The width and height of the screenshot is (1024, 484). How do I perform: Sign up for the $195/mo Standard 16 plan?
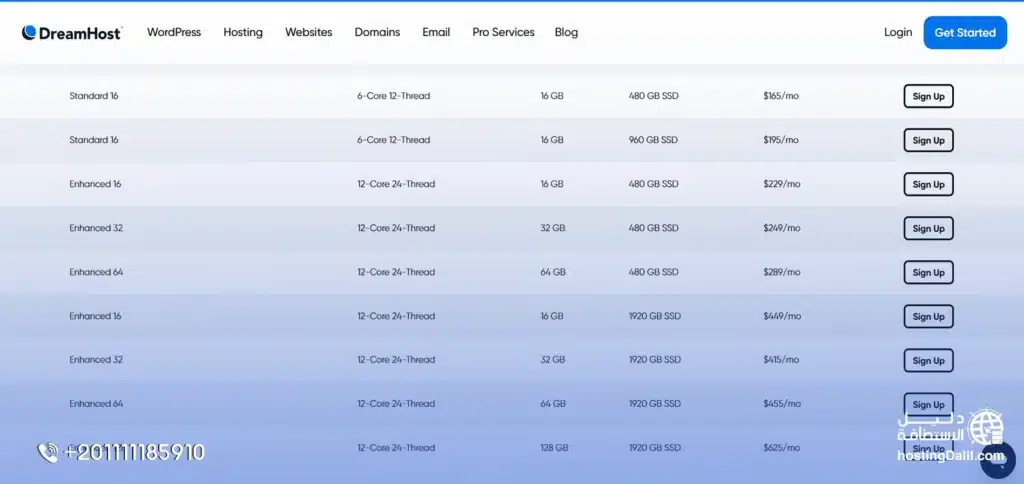tap(928, 141)
